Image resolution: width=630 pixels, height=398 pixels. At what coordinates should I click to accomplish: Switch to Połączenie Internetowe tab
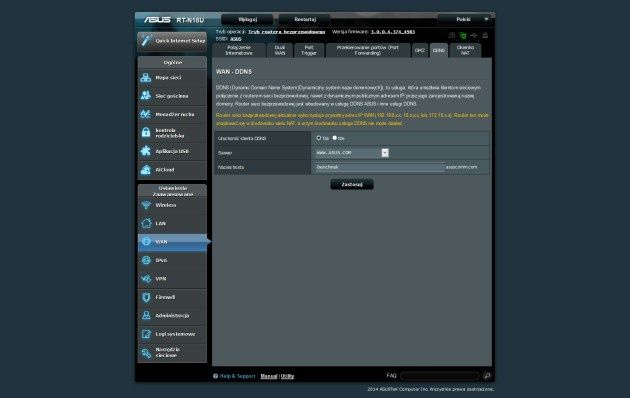coord(239,50)
